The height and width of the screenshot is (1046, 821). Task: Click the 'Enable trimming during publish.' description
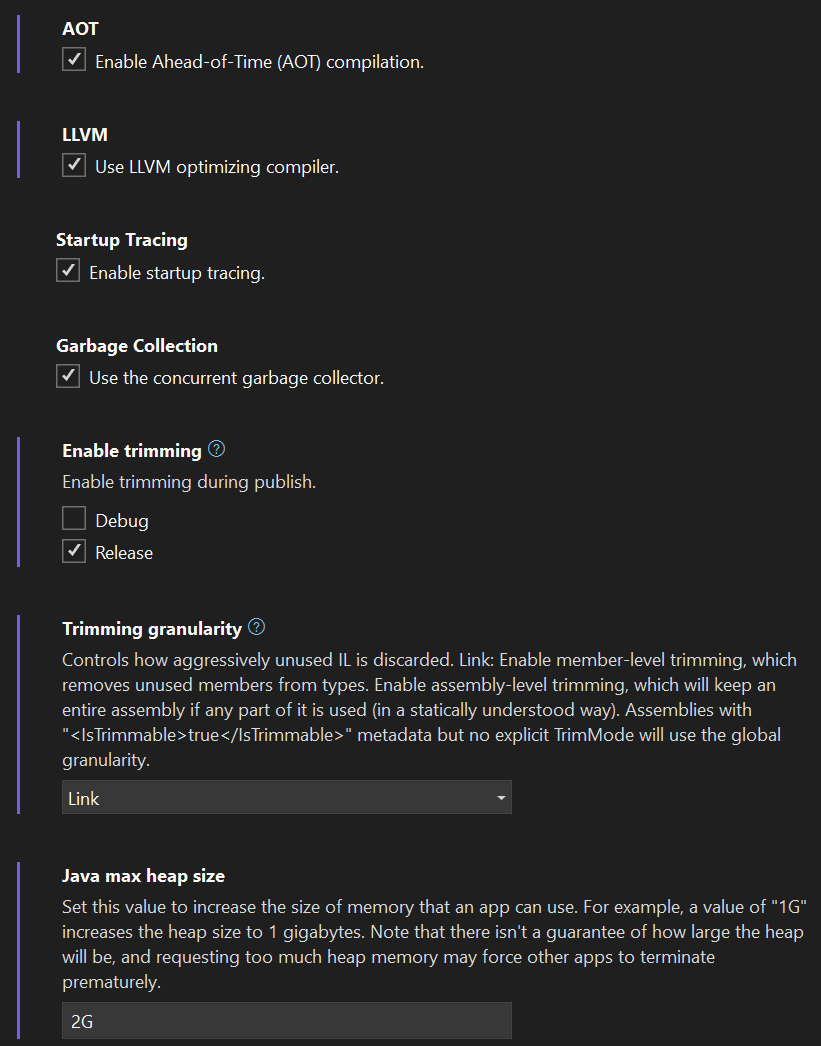click(x=189, y=482)
